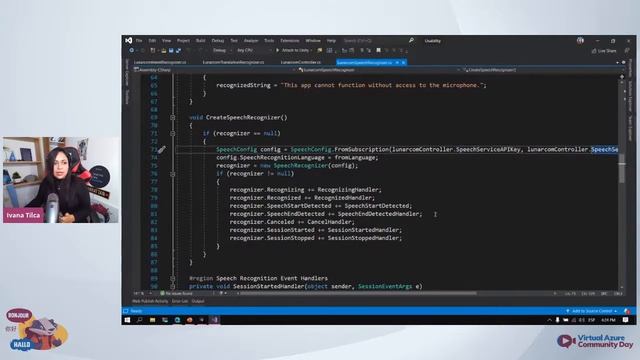Click the Save All toolbar icon
This screenshot has height=360, width=640.
pyautogui.click(x=178, y=51)
